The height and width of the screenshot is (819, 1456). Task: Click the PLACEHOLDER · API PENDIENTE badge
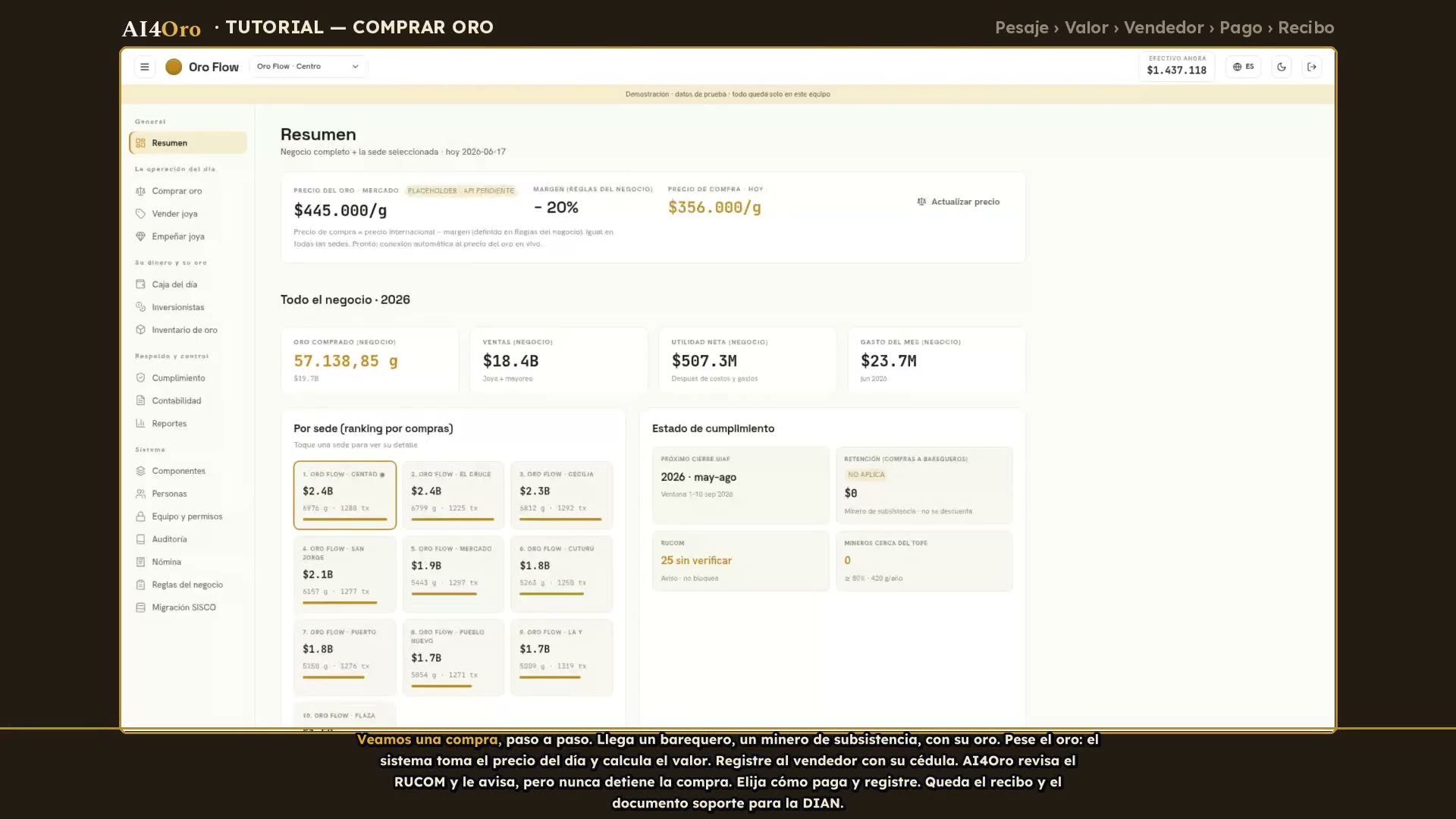coord(461,190)
